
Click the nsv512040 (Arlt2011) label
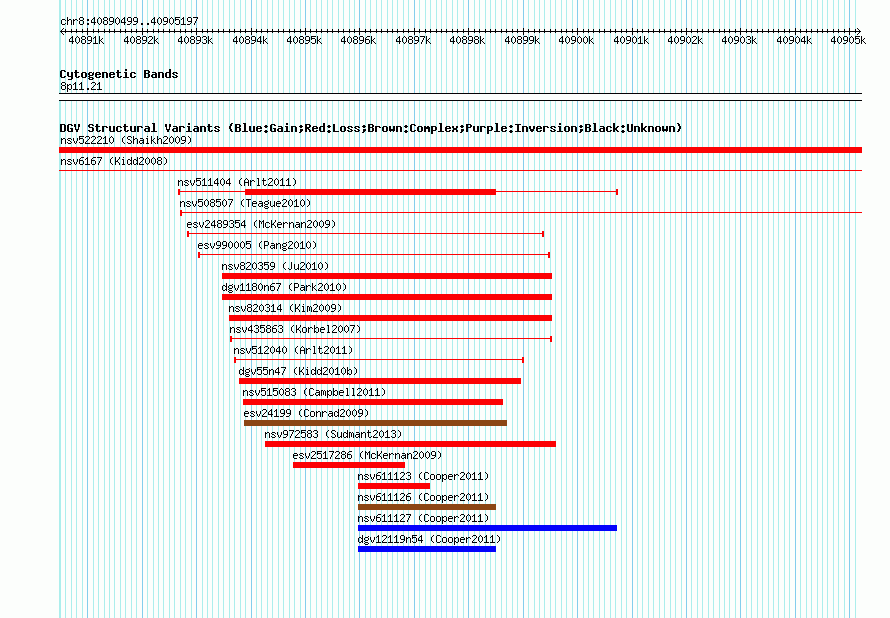point(293,350)
